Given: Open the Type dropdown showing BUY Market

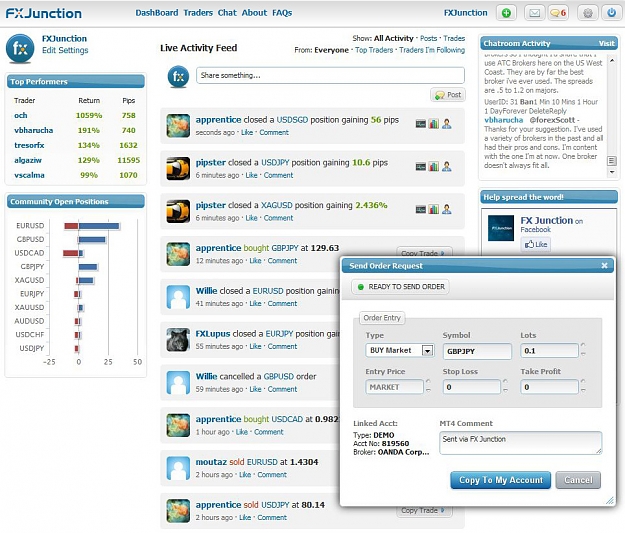Looking at the screenshot, I should click(x=400, y=351).
